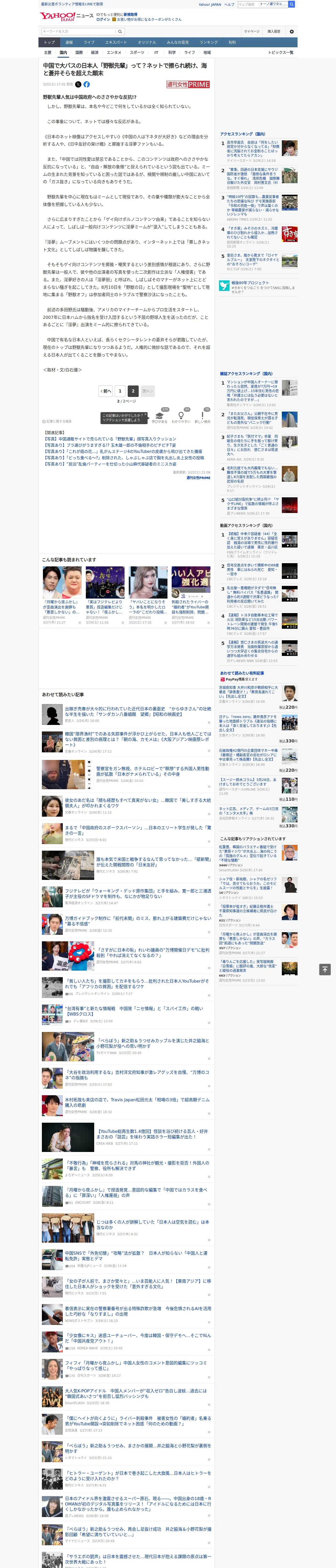Open article 警察官をガン無視、ホテルロビーで瞑想

pos(153,771)
